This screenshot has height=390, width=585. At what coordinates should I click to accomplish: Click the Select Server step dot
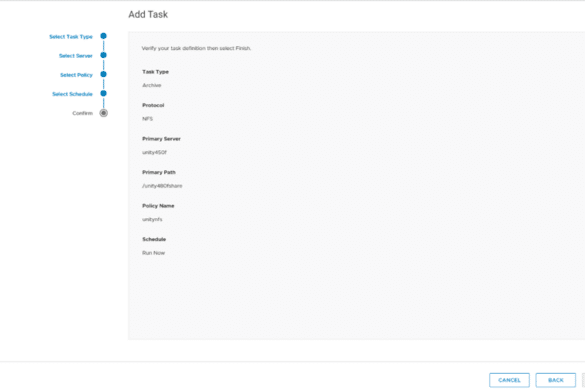tap(103, 55)
